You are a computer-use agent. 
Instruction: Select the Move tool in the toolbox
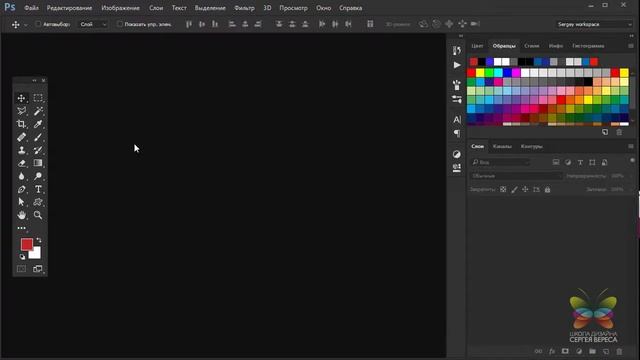click(x=21, y=98)
